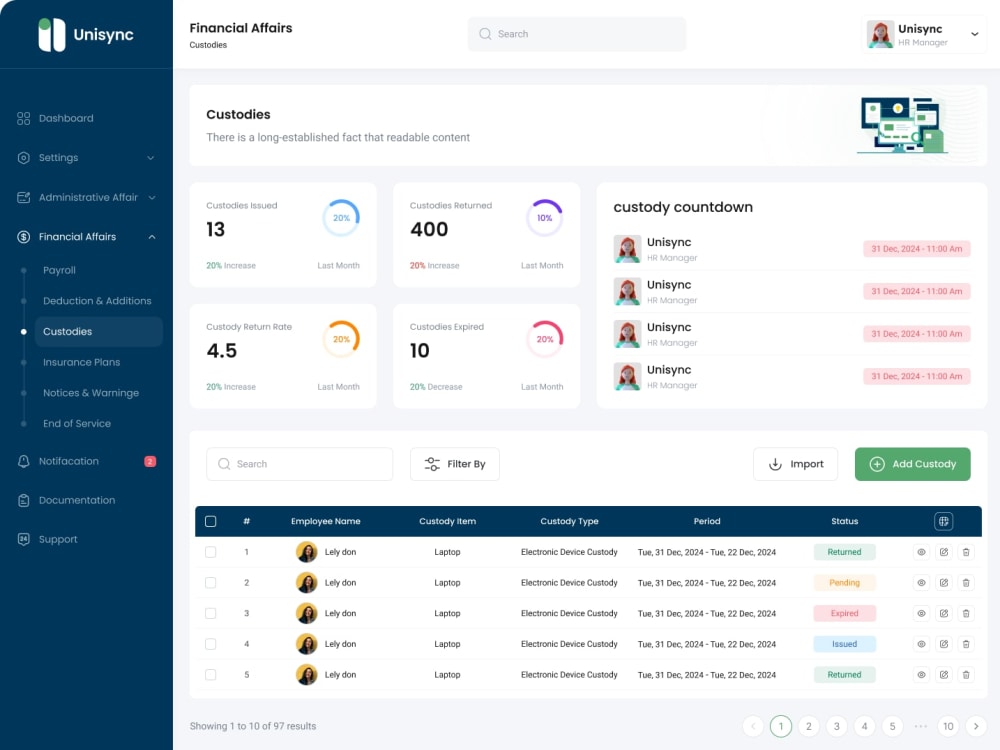This screenshot has width=1000, height=750.
Task: Open Deduction & Additions
Action: pos(97,301)
